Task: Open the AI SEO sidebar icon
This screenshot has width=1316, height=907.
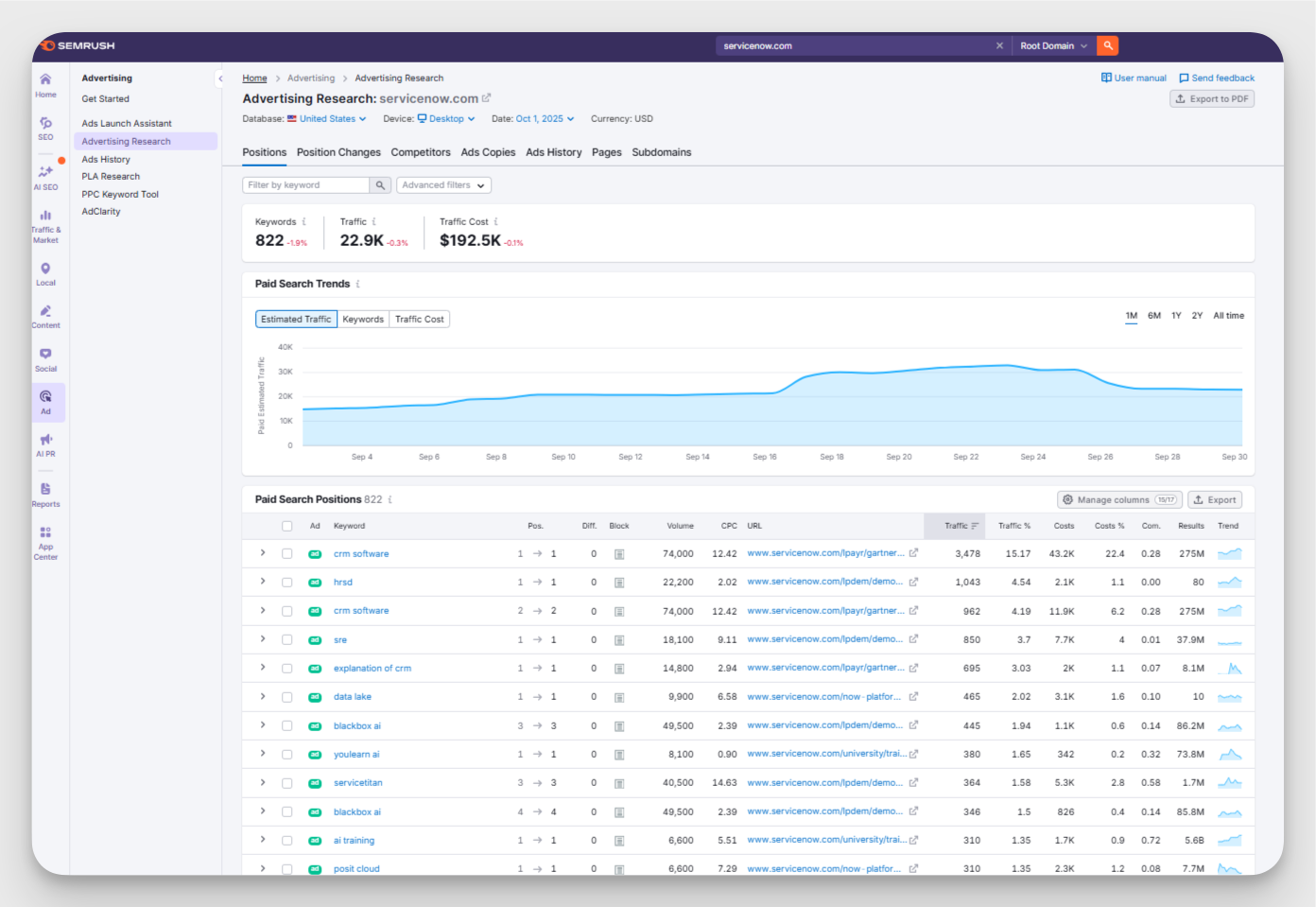Action: point(45,177)
